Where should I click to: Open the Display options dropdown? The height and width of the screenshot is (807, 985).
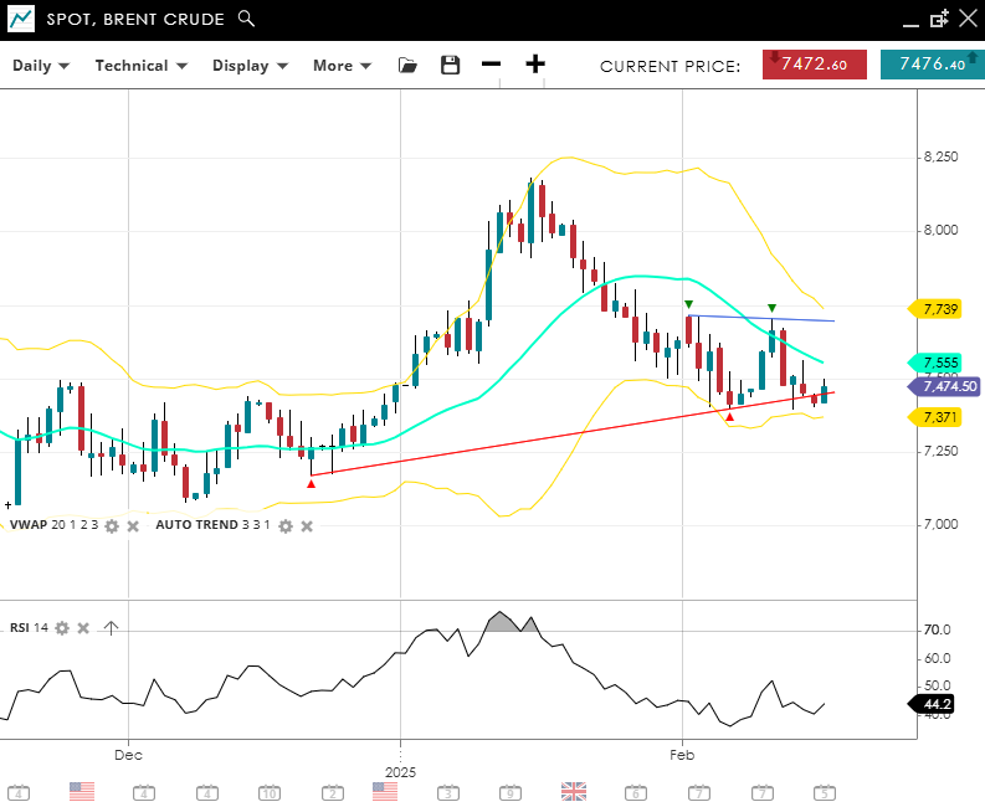pyautogui.click(x=250, y=66)
